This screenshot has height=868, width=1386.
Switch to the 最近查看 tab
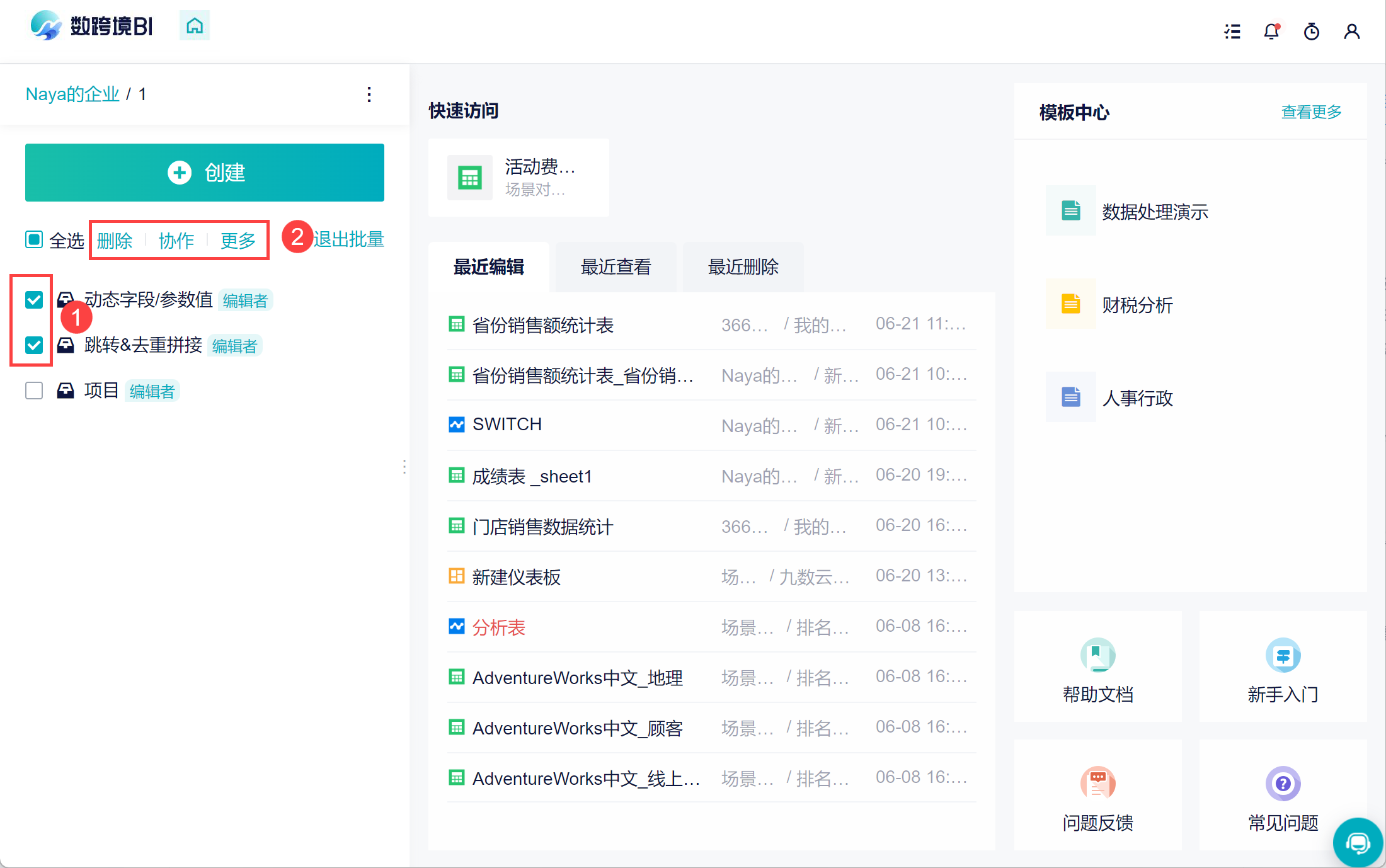pos(616,267)
